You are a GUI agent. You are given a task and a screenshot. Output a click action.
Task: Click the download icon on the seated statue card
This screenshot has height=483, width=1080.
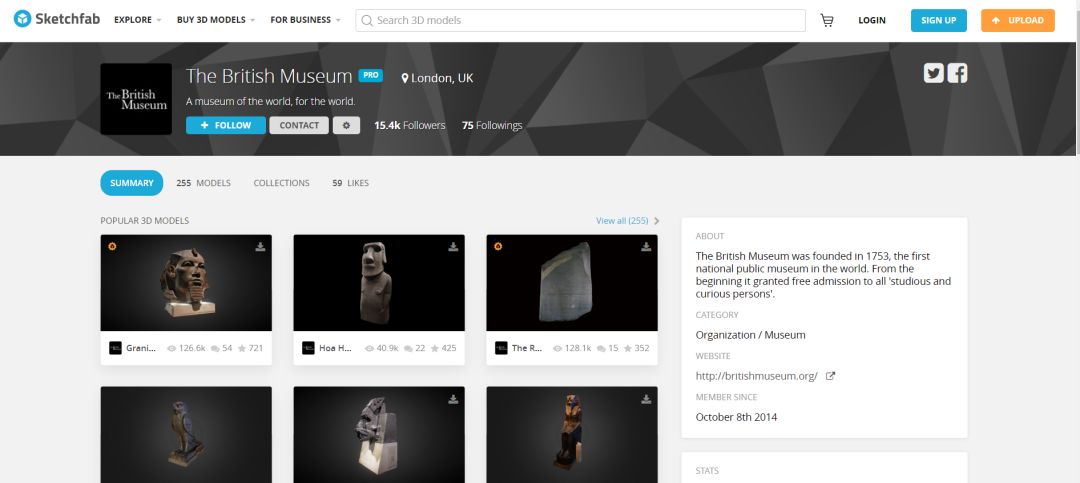click(x=646, y=399)
